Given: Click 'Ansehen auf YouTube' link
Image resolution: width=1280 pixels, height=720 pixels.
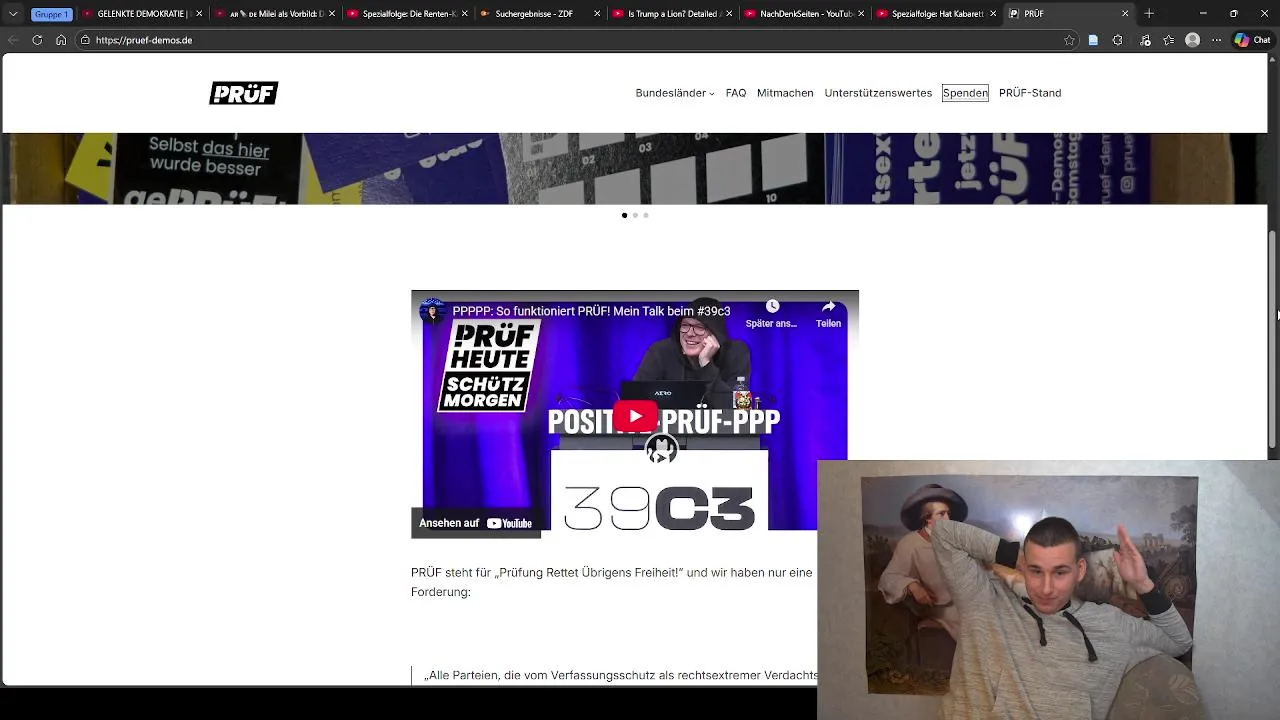Looking at the screenshot, I should 476,523.
